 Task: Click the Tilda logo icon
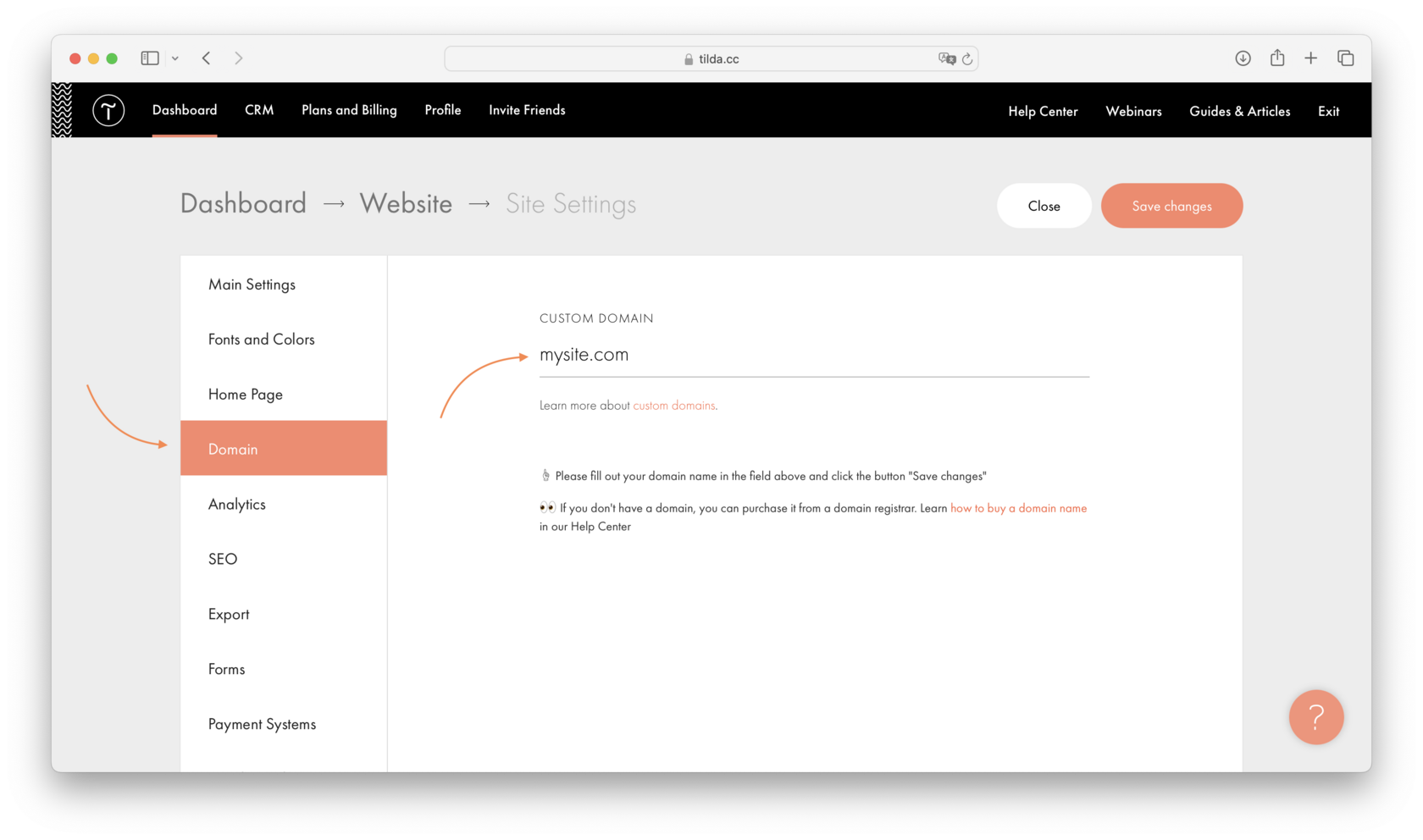point(108,110)
